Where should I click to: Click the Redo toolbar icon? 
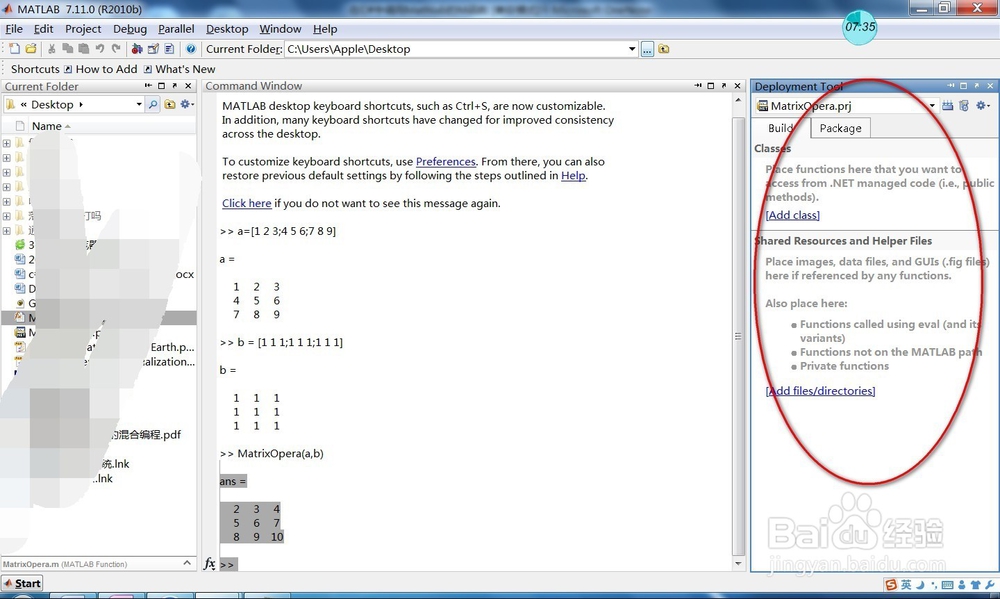115,48
